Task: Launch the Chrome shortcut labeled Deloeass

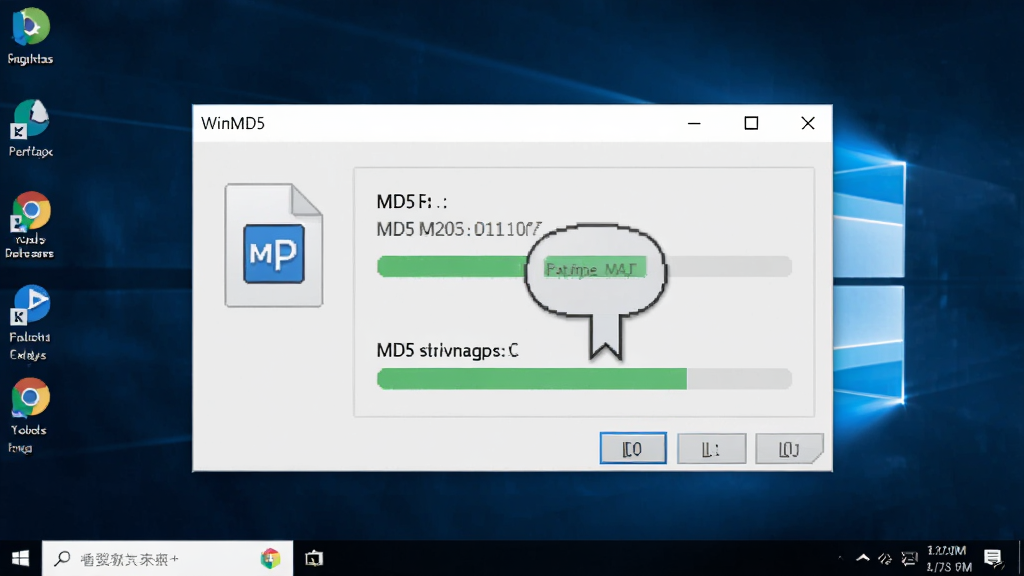Action: (x=30, y=225)
